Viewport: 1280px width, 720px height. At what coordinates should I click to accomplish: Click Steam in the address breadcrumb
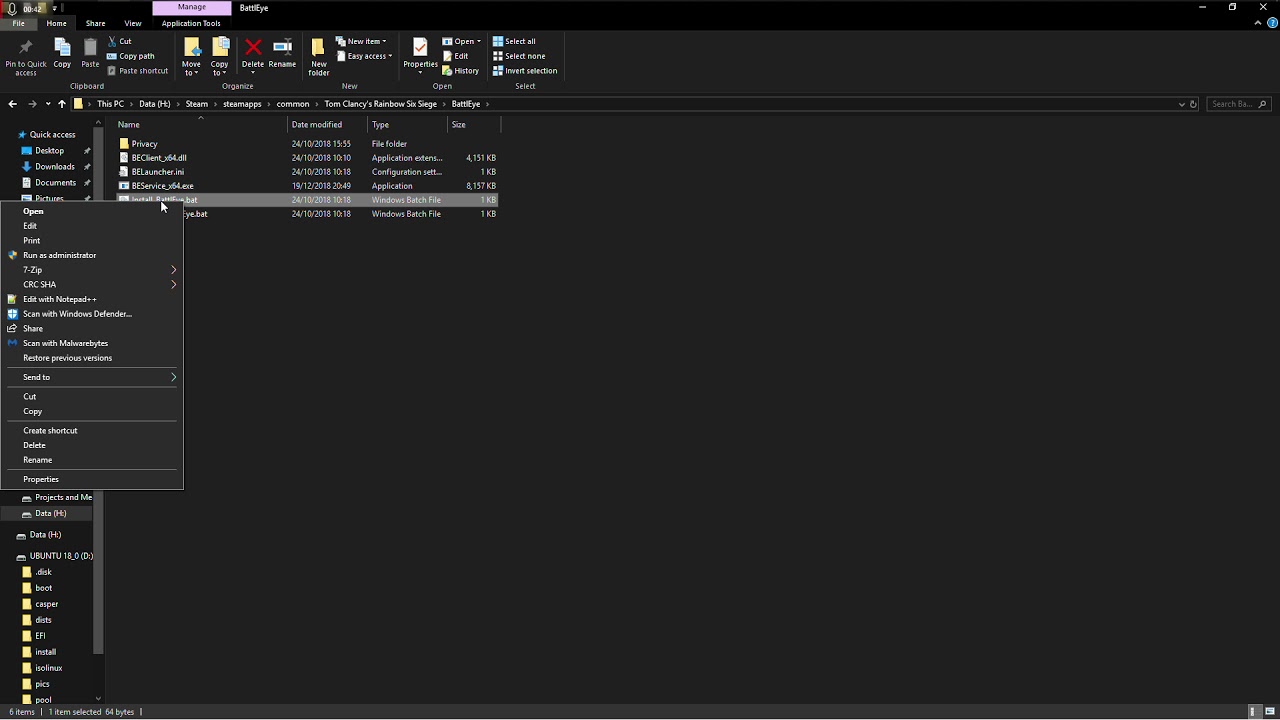pyautogui.click(x=196, y=104)
